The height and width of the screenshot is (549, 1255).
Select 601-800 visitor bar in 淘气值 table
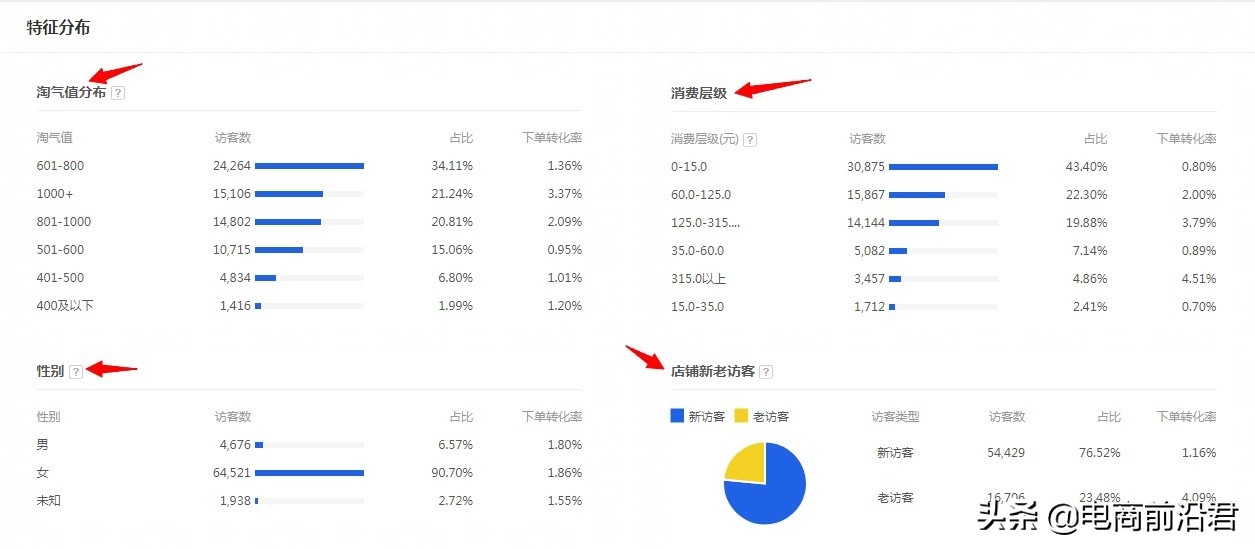click(309, 166)
